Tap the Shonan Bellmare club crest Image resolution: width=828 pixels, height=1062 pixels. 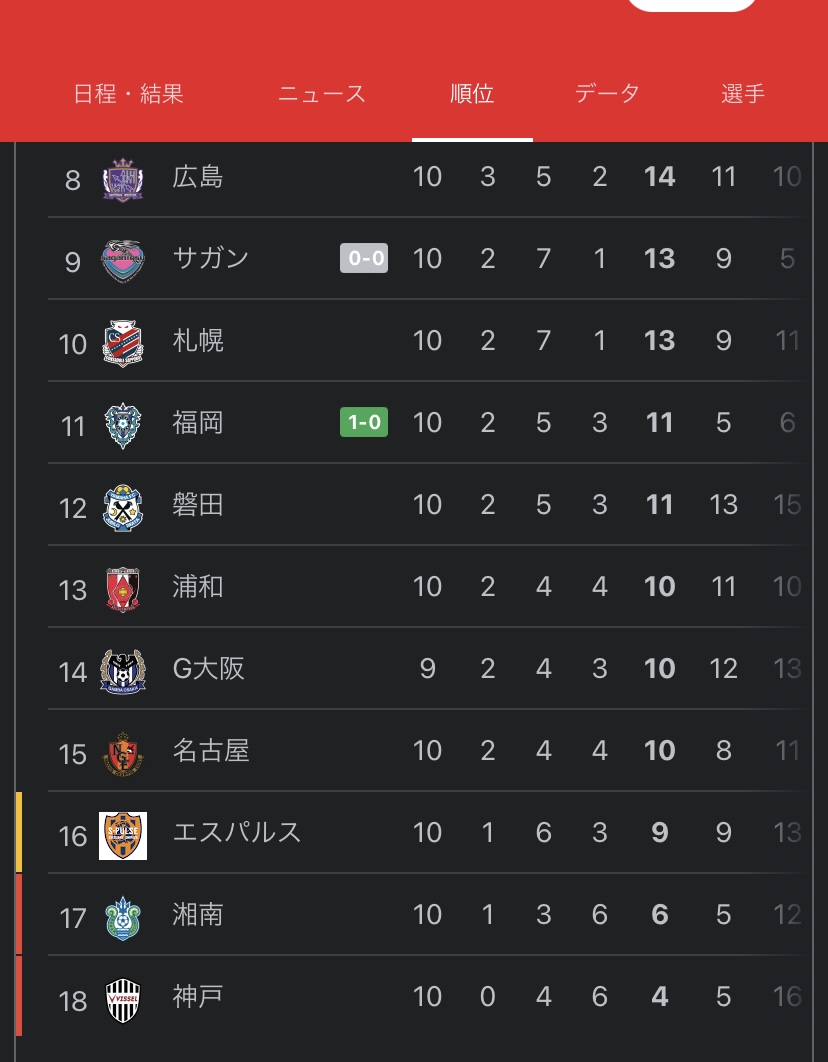[123, 917]
